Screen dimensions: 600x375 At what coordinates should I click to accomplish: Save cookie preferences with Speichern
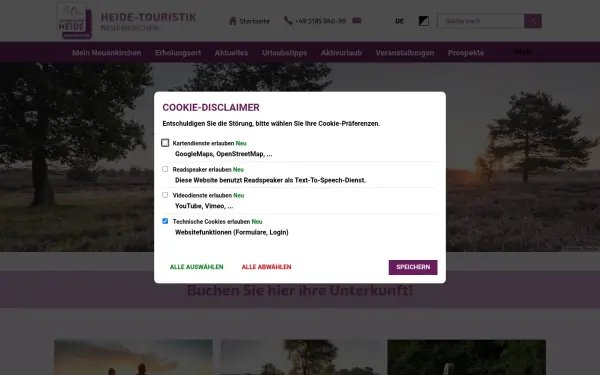(x=413, y=267)
